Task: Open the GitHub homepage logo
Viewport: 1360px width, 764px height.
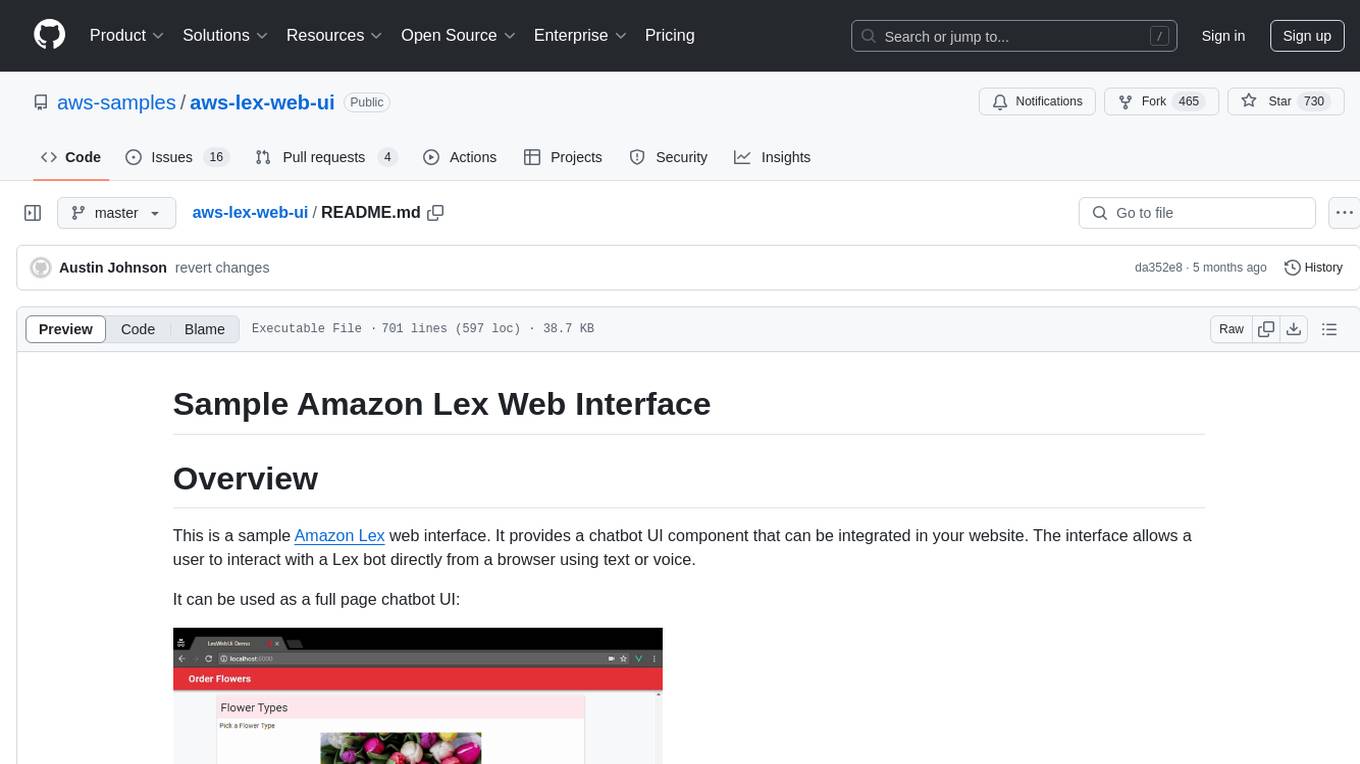Action: click(x=49, y=35)
